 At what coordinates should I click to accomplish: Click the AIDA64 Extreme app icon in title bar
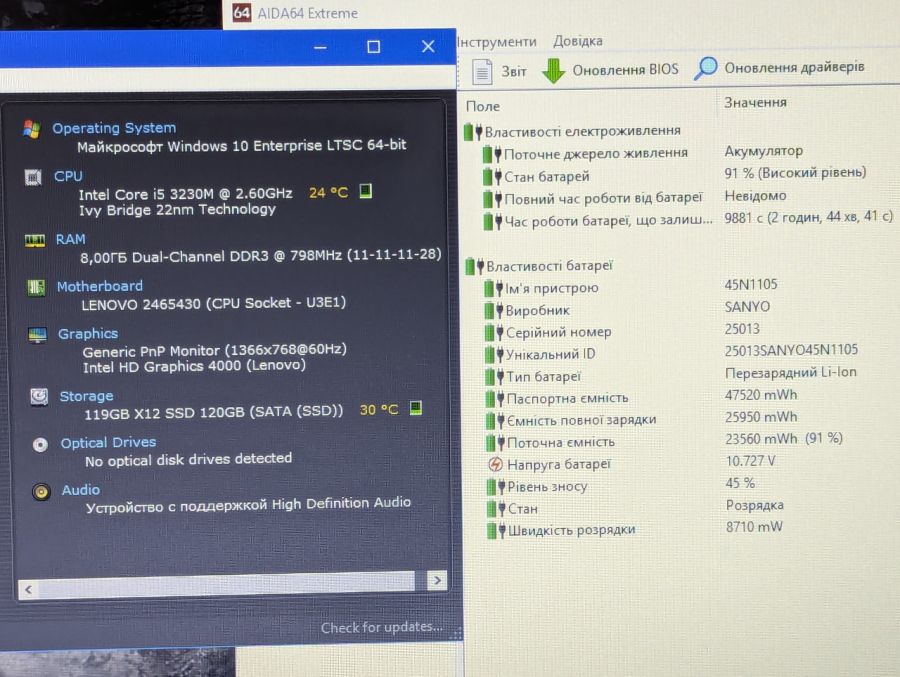click(x=242, y=13)
